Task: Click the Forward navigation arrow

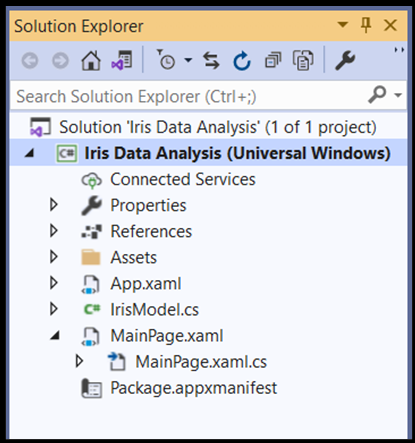Action: coord(60,61)
